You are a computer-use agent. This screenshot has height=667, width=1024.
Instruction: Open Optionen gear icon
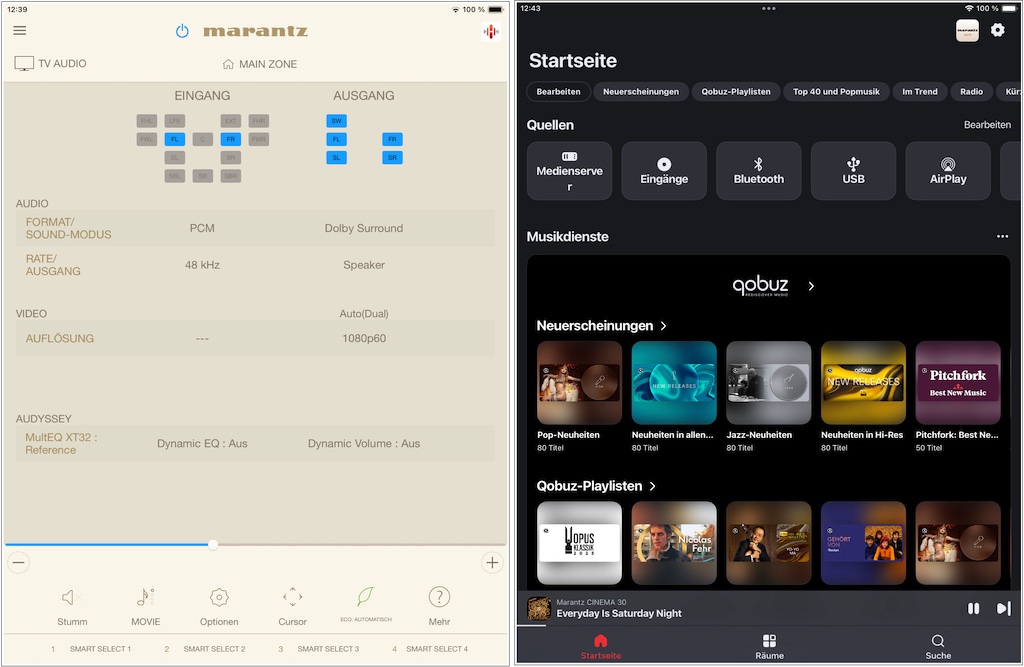219,598
